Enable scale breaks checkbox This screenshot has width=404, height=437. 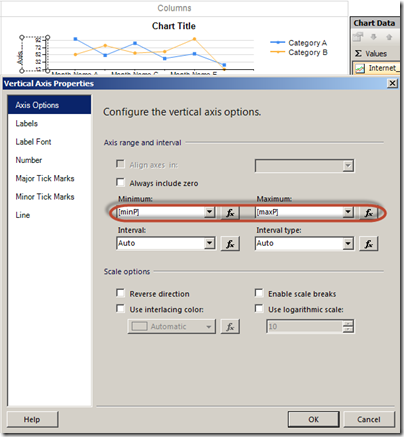click(x=259, y=293)
